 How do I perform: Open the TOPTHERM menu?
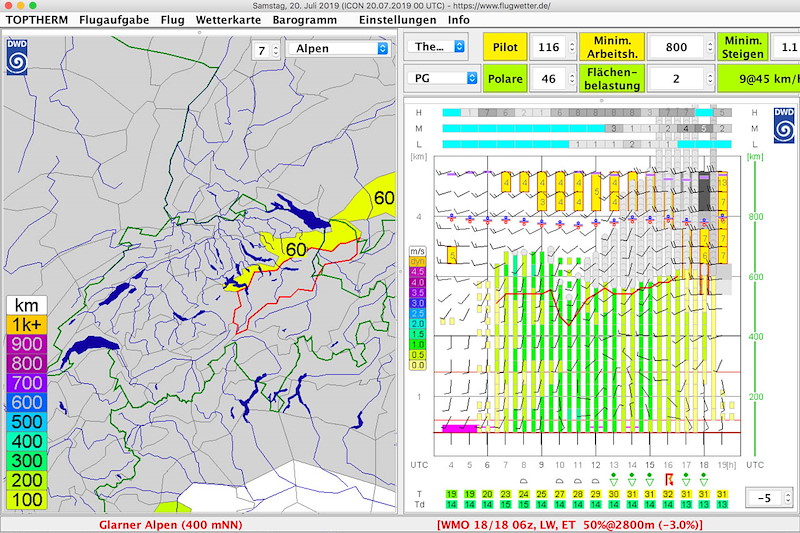(x=37, y=20)
